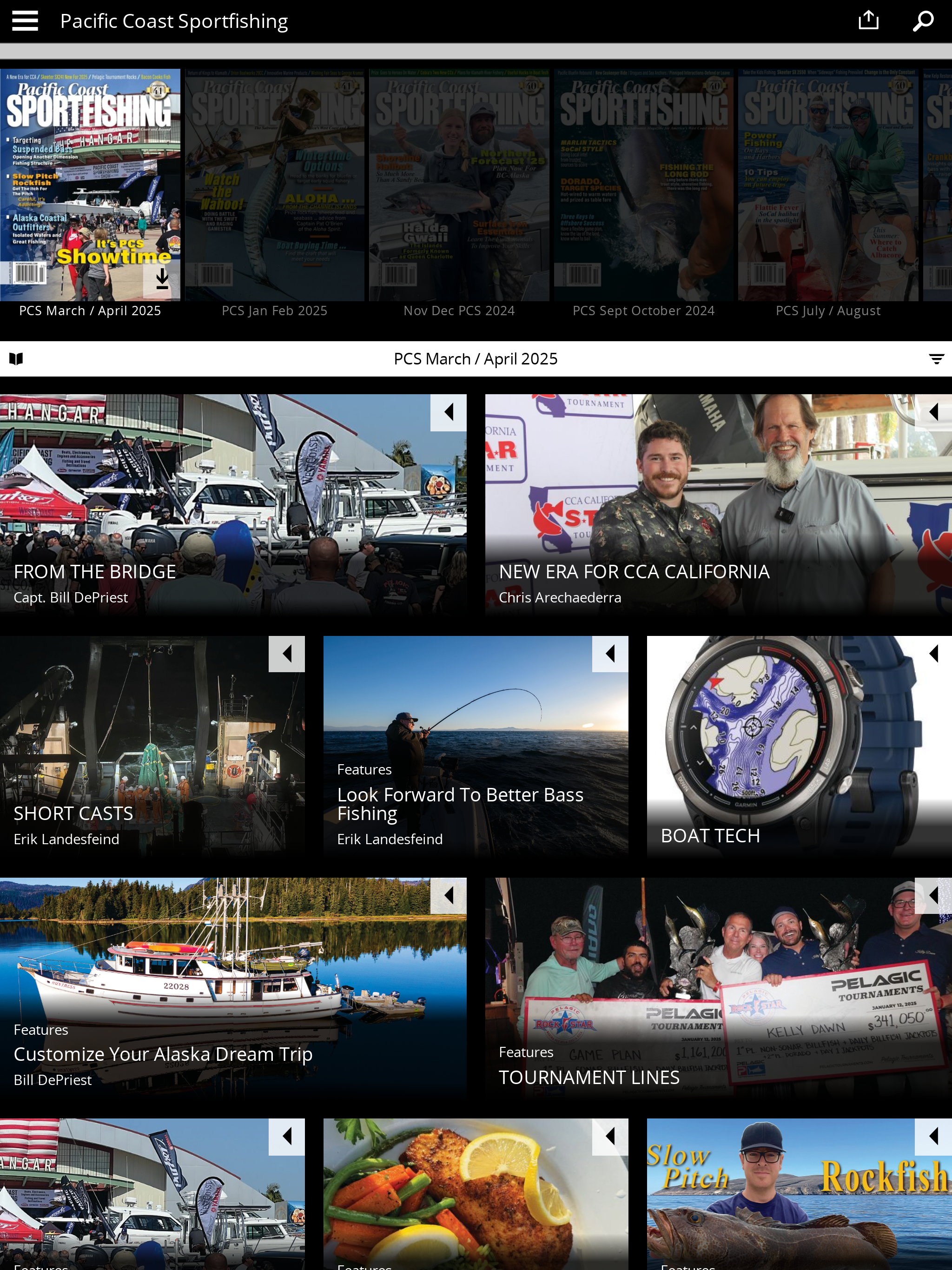
Task: Open the Slow Pitch Rockfish article card
Action: click(799, 1194)
